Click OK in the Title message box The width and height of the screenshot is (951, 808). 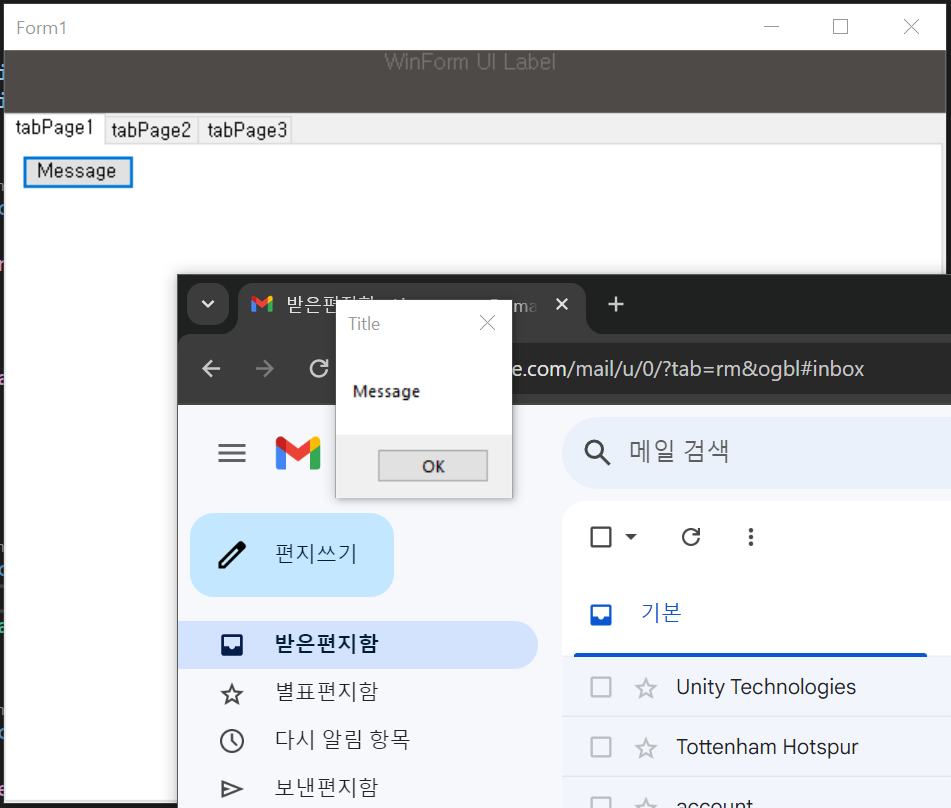pyautogui.click(x=433, y=466)
